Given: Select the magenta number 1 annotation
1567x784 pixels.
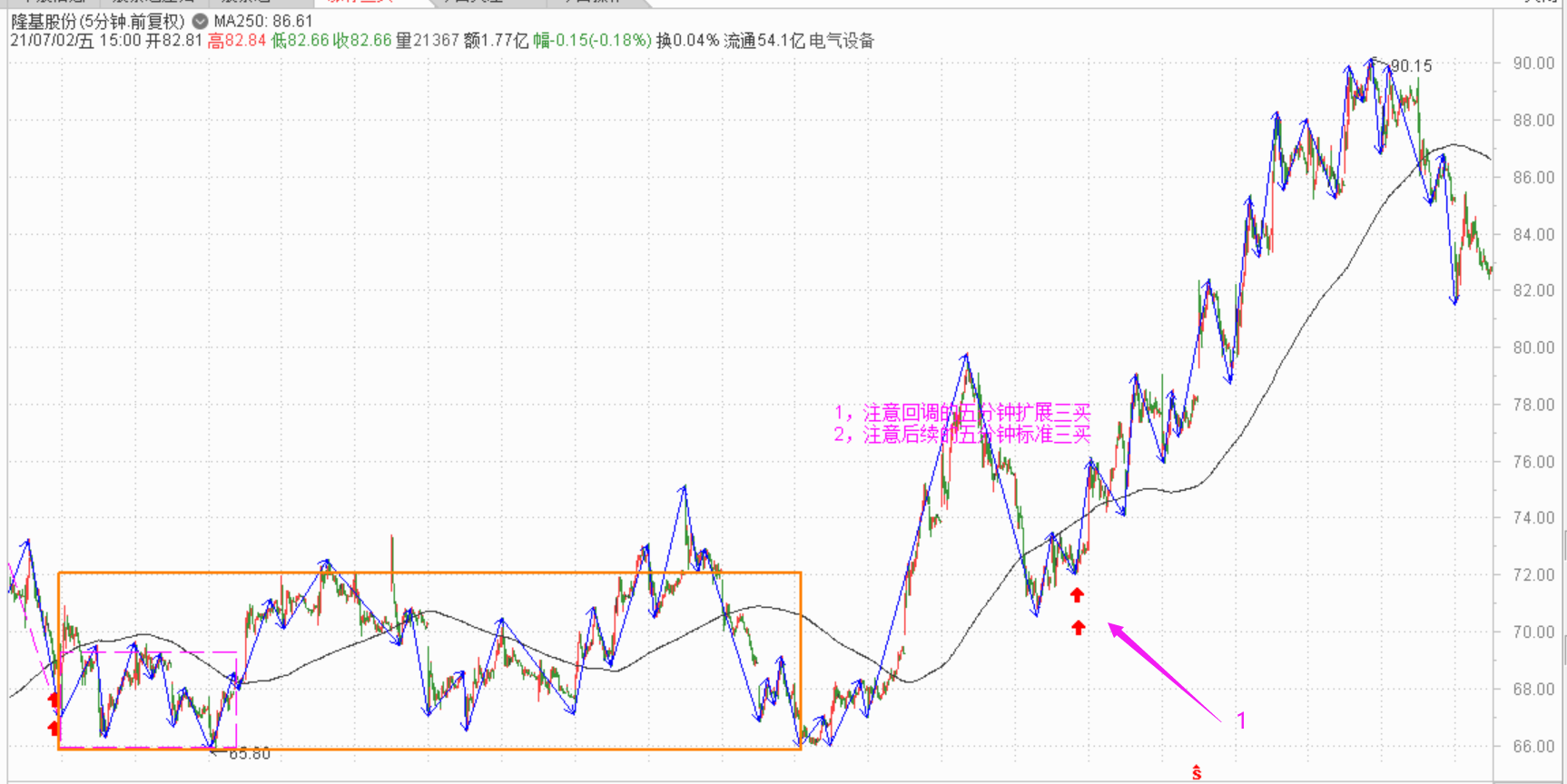Looking at the screenshot, I should 1241,720.
